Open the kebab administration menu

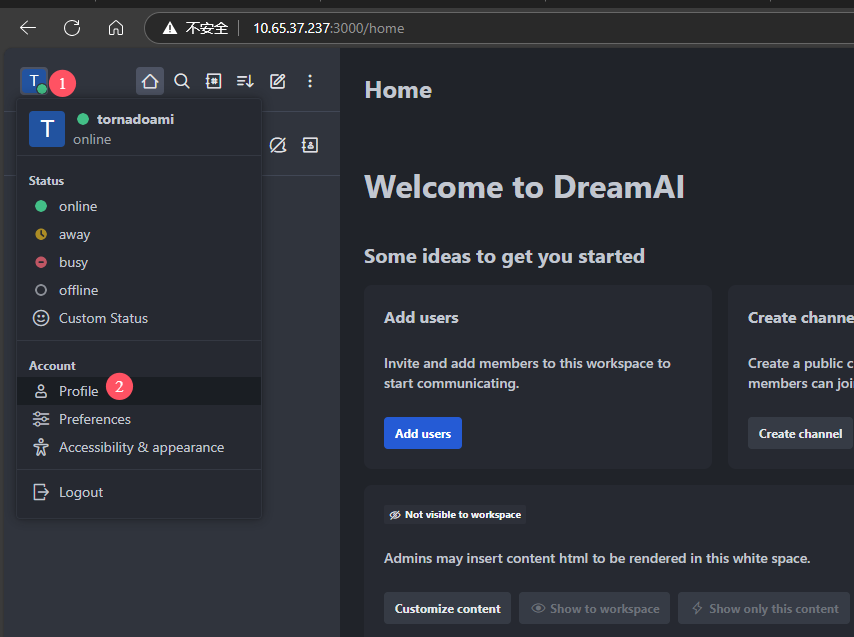point(310,81)
